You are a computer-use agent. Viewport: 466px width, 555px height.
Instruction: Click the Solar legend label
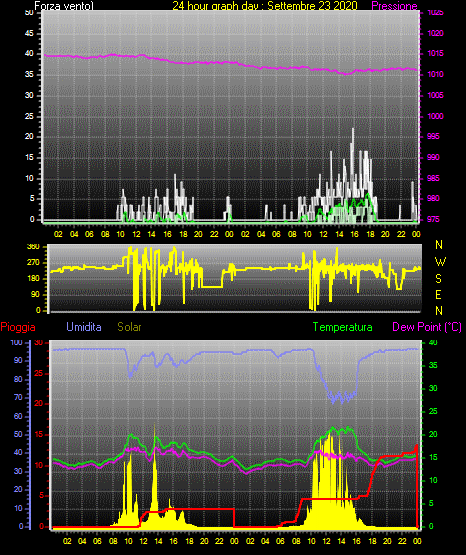pyautogui.click(x=129, y=327)
